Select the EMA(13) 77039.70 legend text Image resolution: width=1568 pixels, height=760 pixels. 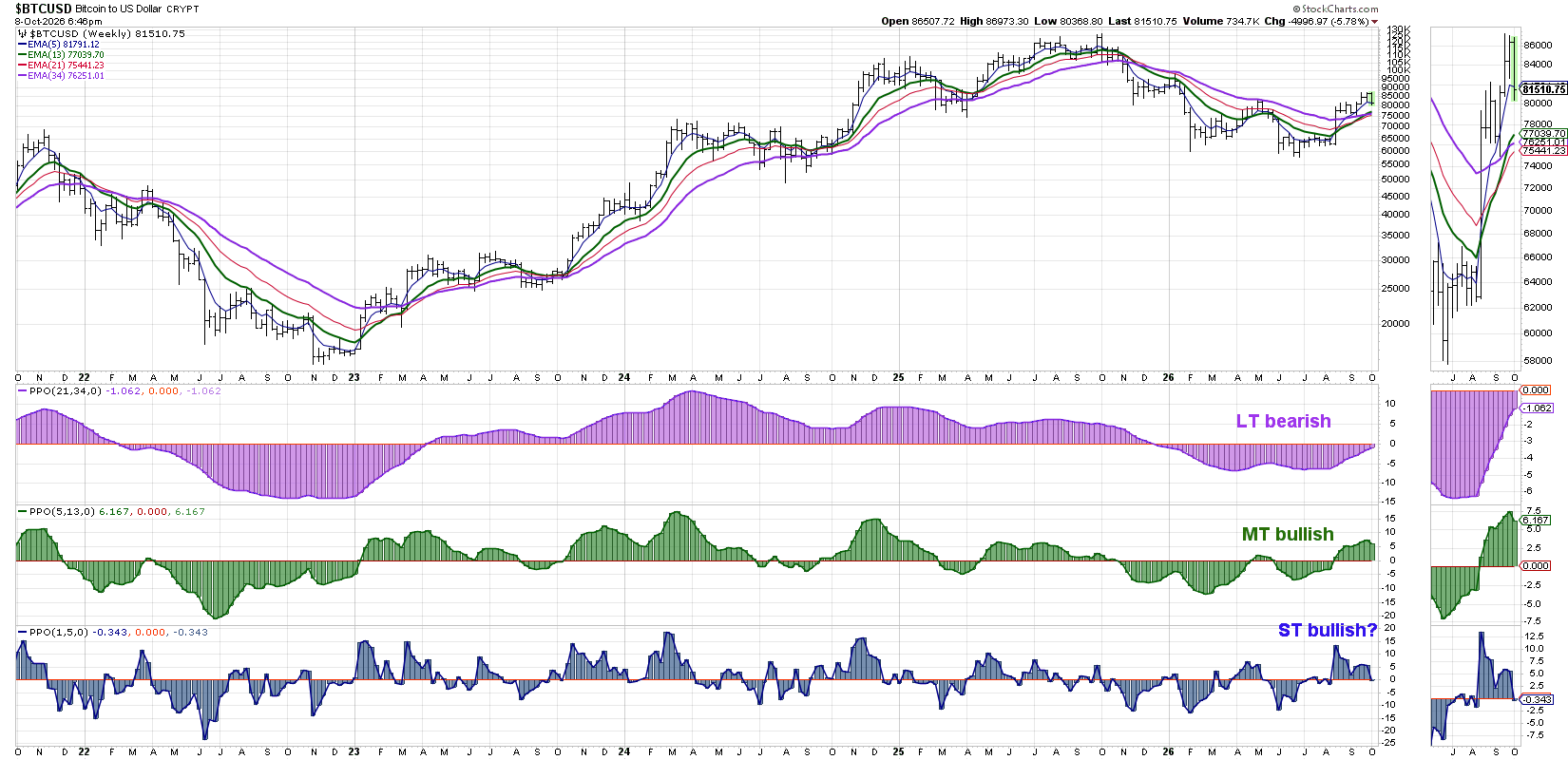pyautogui.click(x=66, y=55)
